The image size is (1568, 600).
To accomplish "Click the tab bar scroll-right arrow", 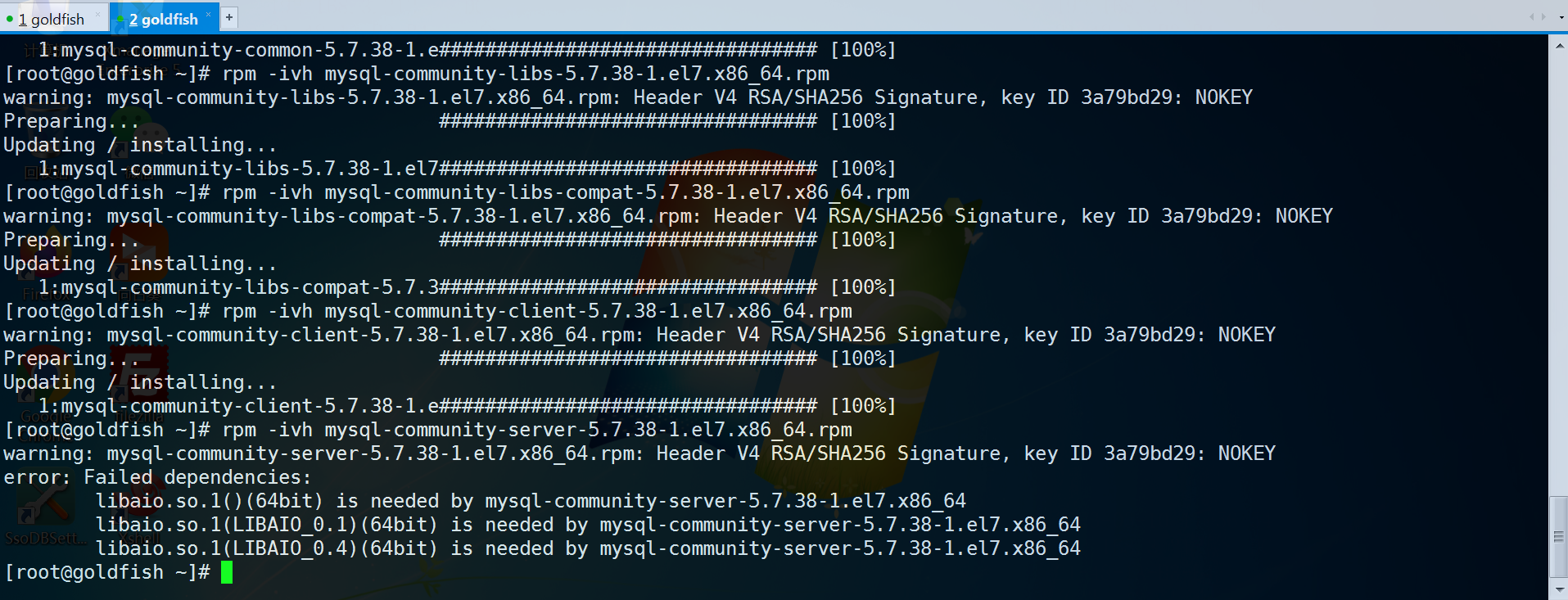I will 1543,16.
